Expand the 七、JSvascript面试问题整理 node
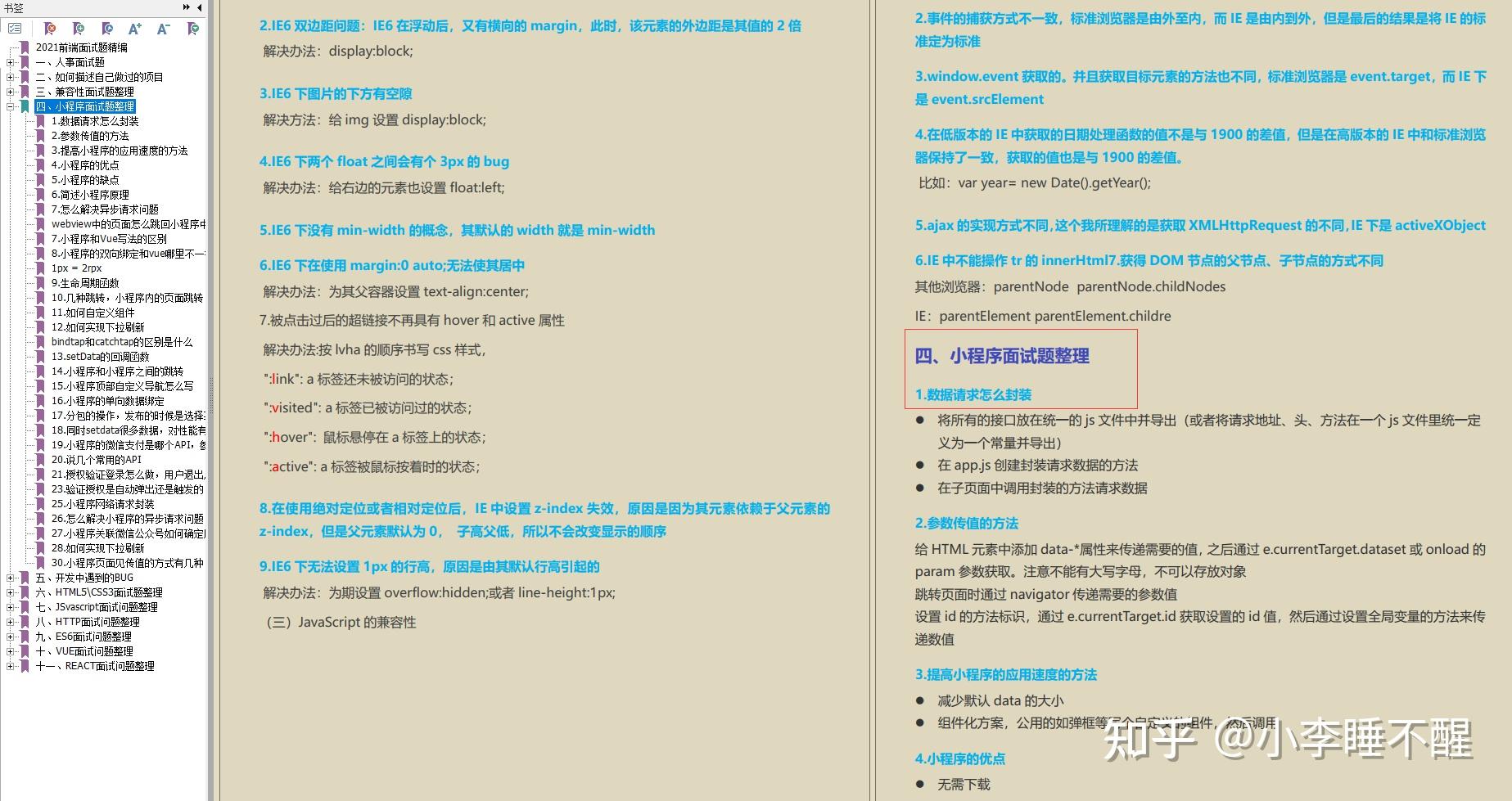Image resolution: width=1512 pixels, height=801 pixels. click(11, 607)
